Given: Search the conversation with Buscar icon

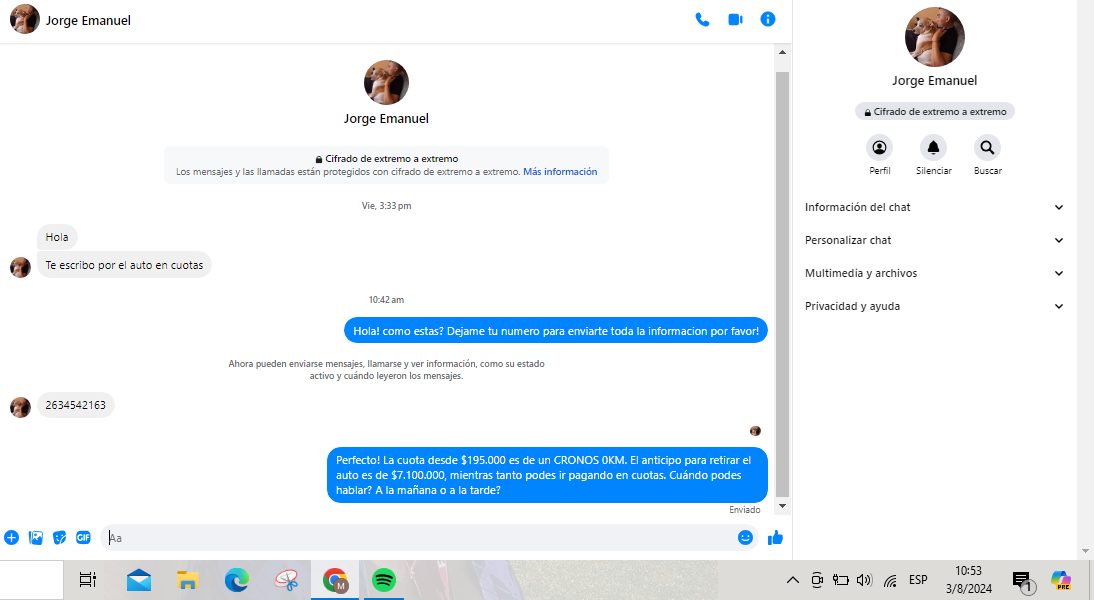Looking at the screenshot, I should [x=987, y=147].
